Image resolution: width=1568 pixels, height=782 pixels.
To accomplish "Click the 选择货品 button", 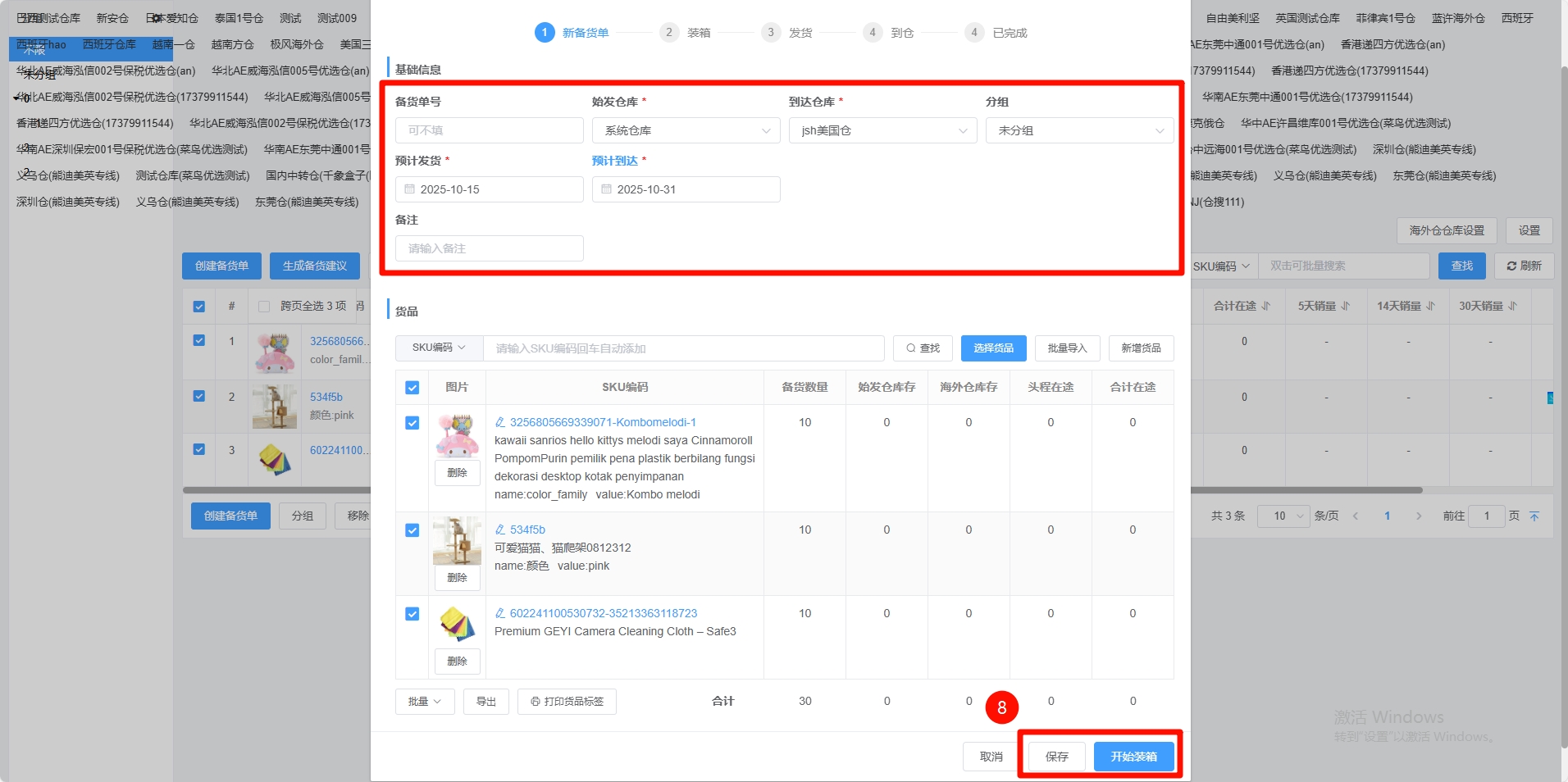I will [x=993, y=348].
